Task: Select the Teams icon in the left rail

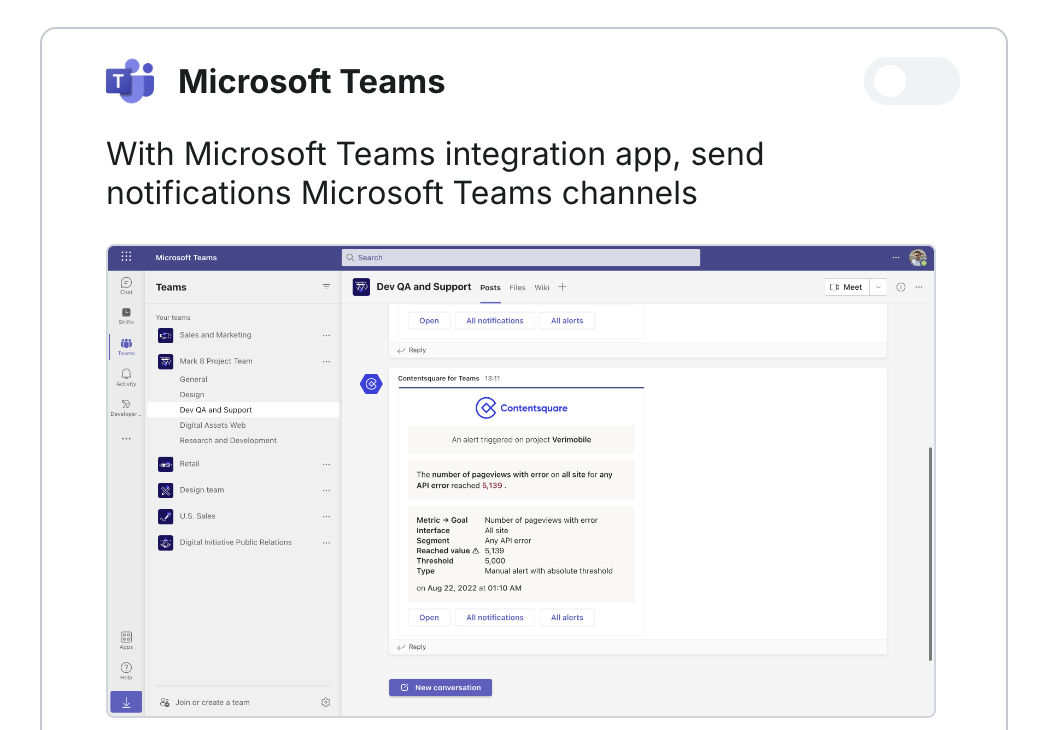Action: [x=126, y=346]
